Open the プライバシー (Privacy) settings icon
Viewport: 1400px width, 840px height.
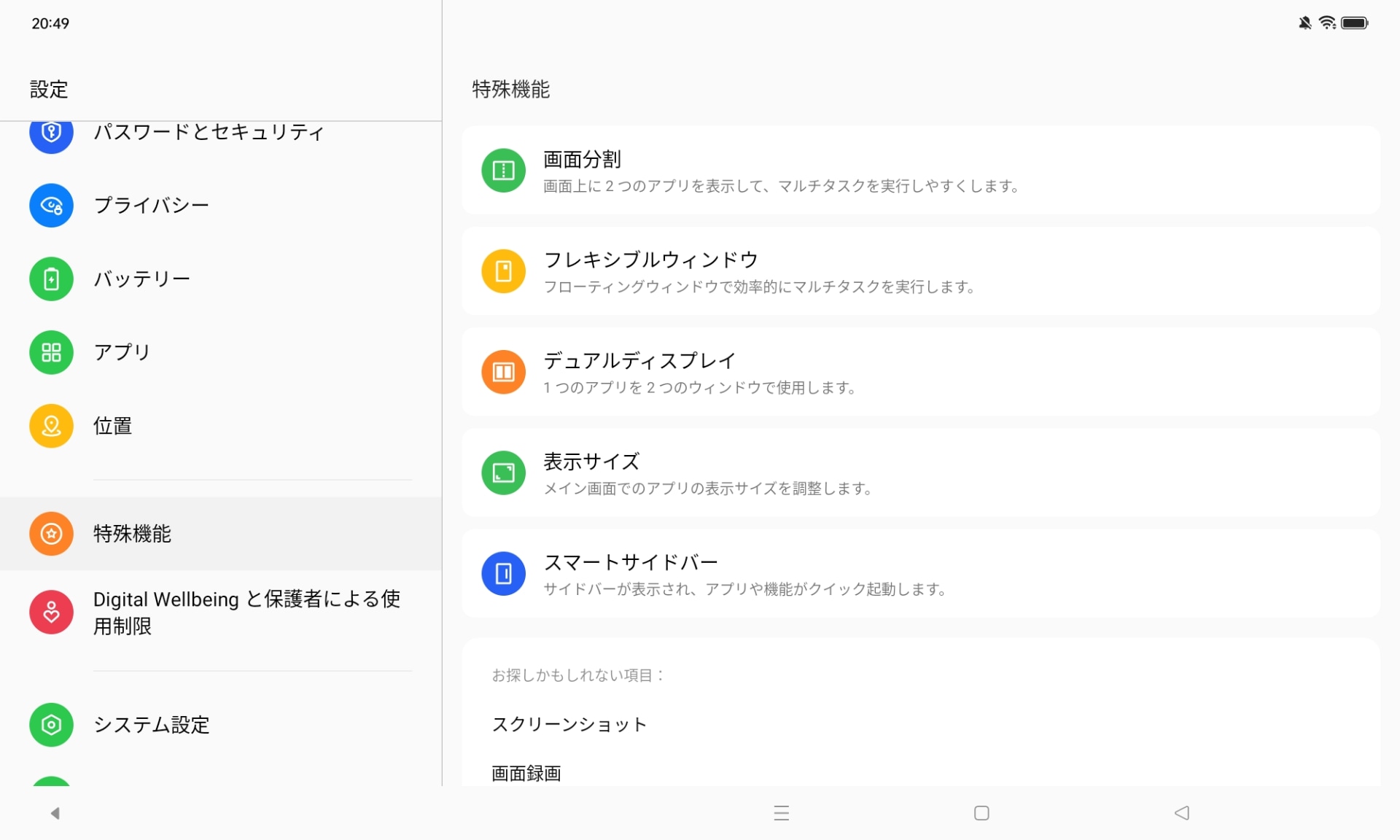[x=51, y=206]
